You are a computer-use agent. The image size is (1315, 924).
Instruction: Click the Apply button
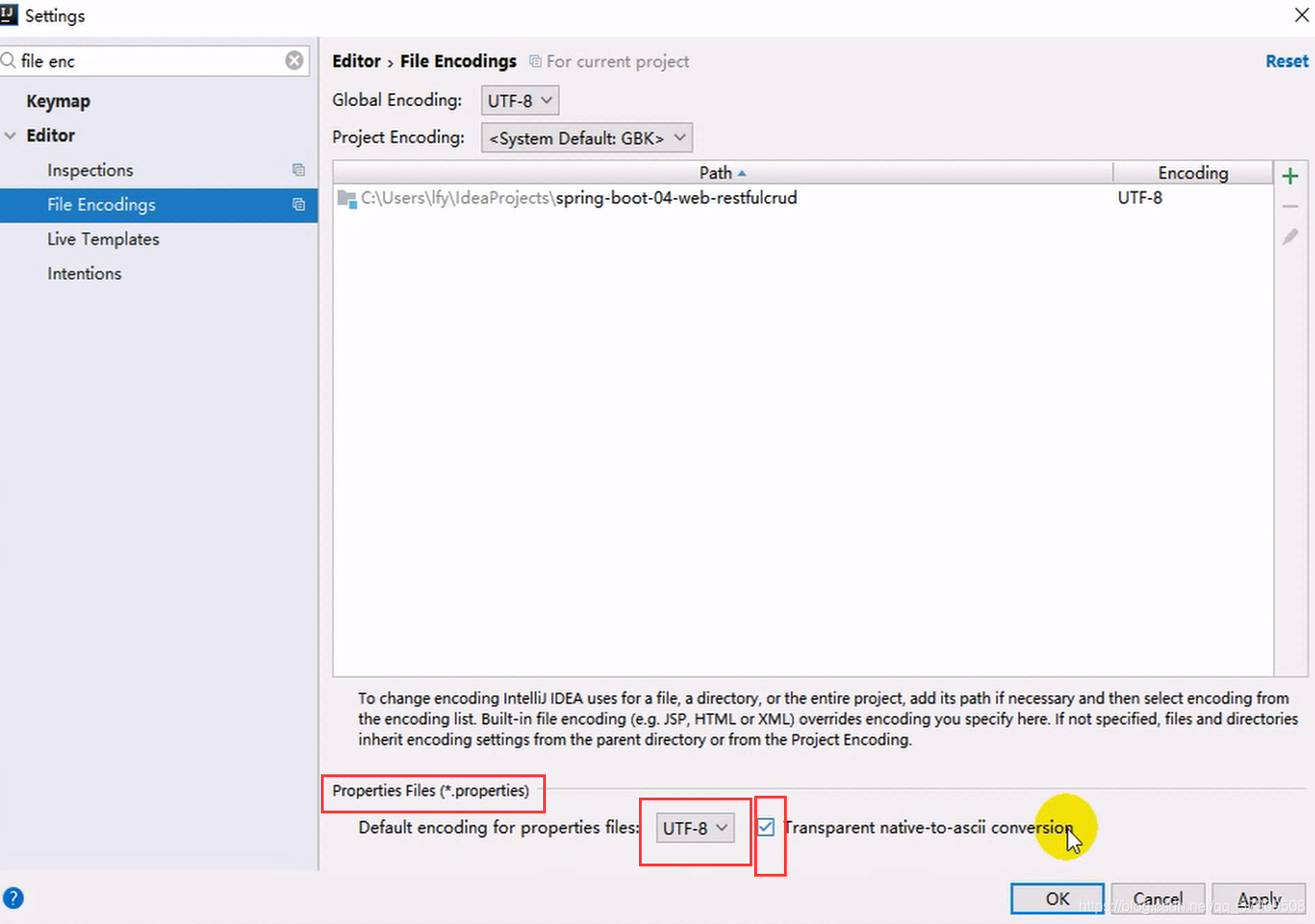click(x=1259, y=899)
